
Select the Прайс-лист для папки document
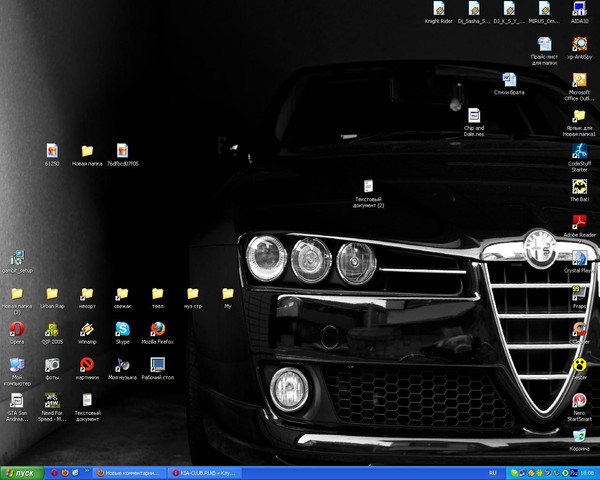click(544, 44)
